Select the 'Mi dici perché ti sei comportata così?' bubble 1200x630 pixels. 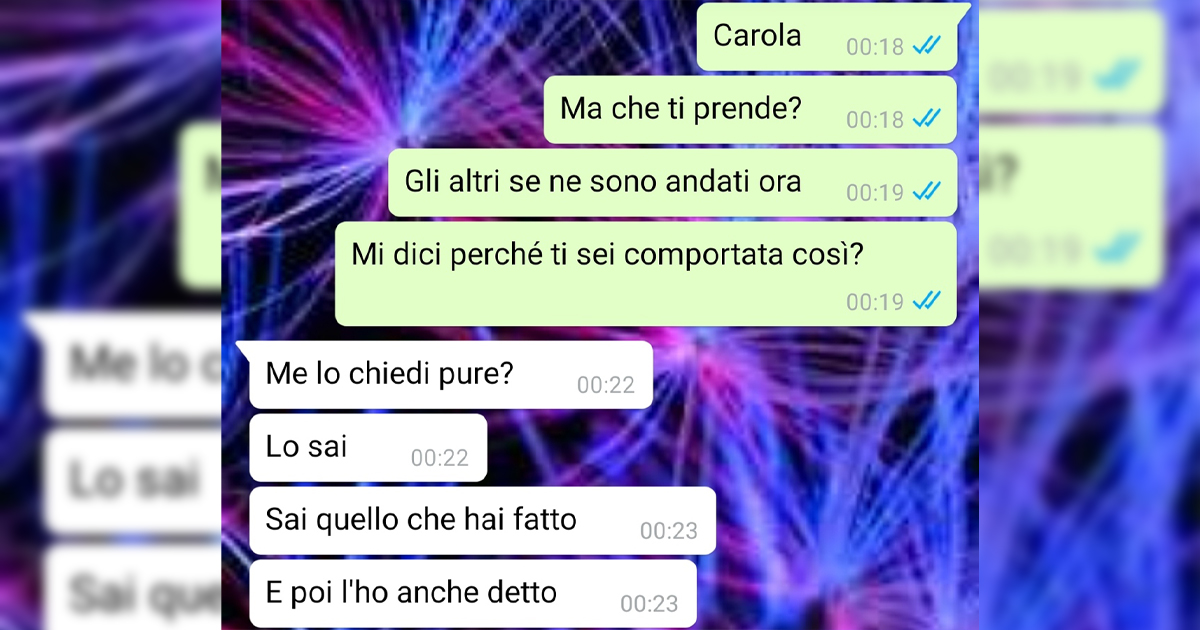pyautogui.click(x=646, y=274)
